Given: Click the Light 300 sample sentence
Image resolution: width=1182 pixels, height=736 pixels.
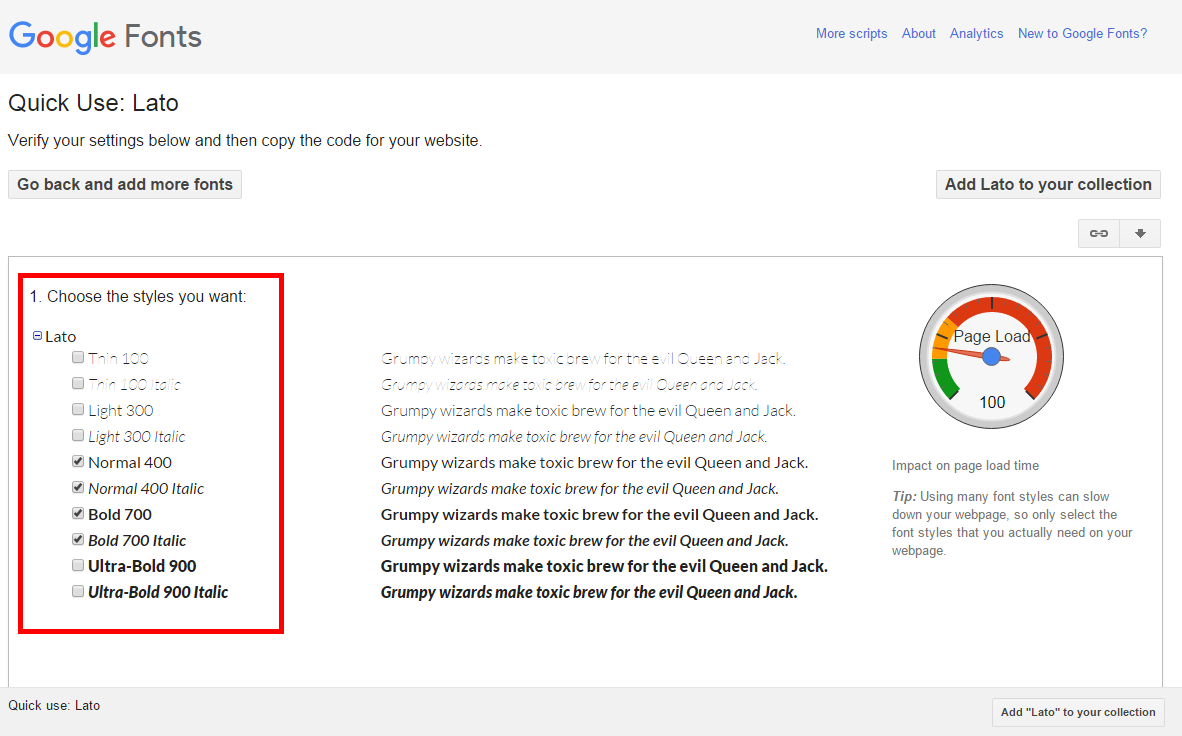Looking at the screenshot, I should coord(588,410).
